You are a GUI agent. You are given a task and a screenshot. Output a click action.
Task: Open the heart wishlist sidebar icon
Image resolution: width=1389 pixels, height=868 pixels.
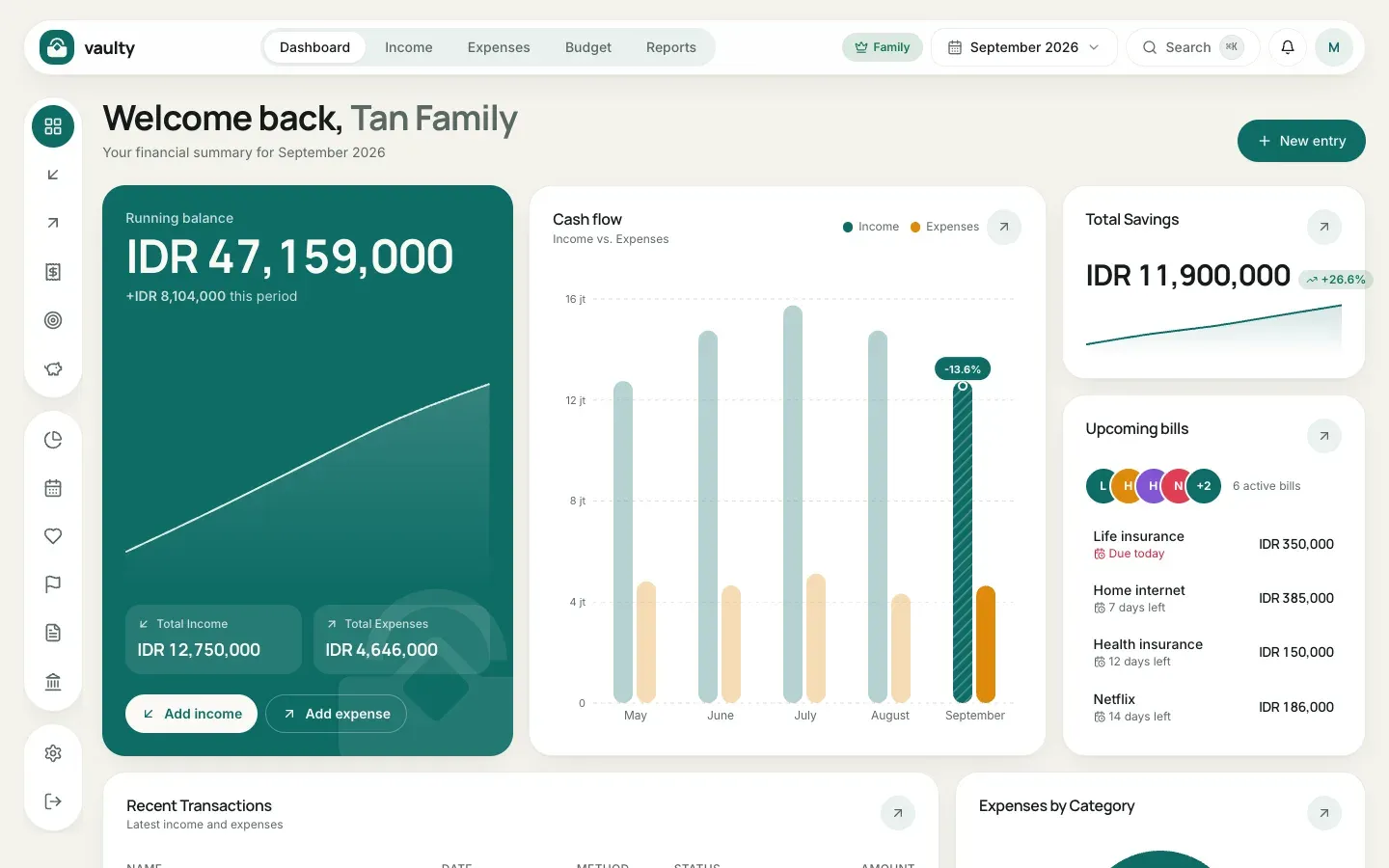pyautogui.click(x=53, y=536)
